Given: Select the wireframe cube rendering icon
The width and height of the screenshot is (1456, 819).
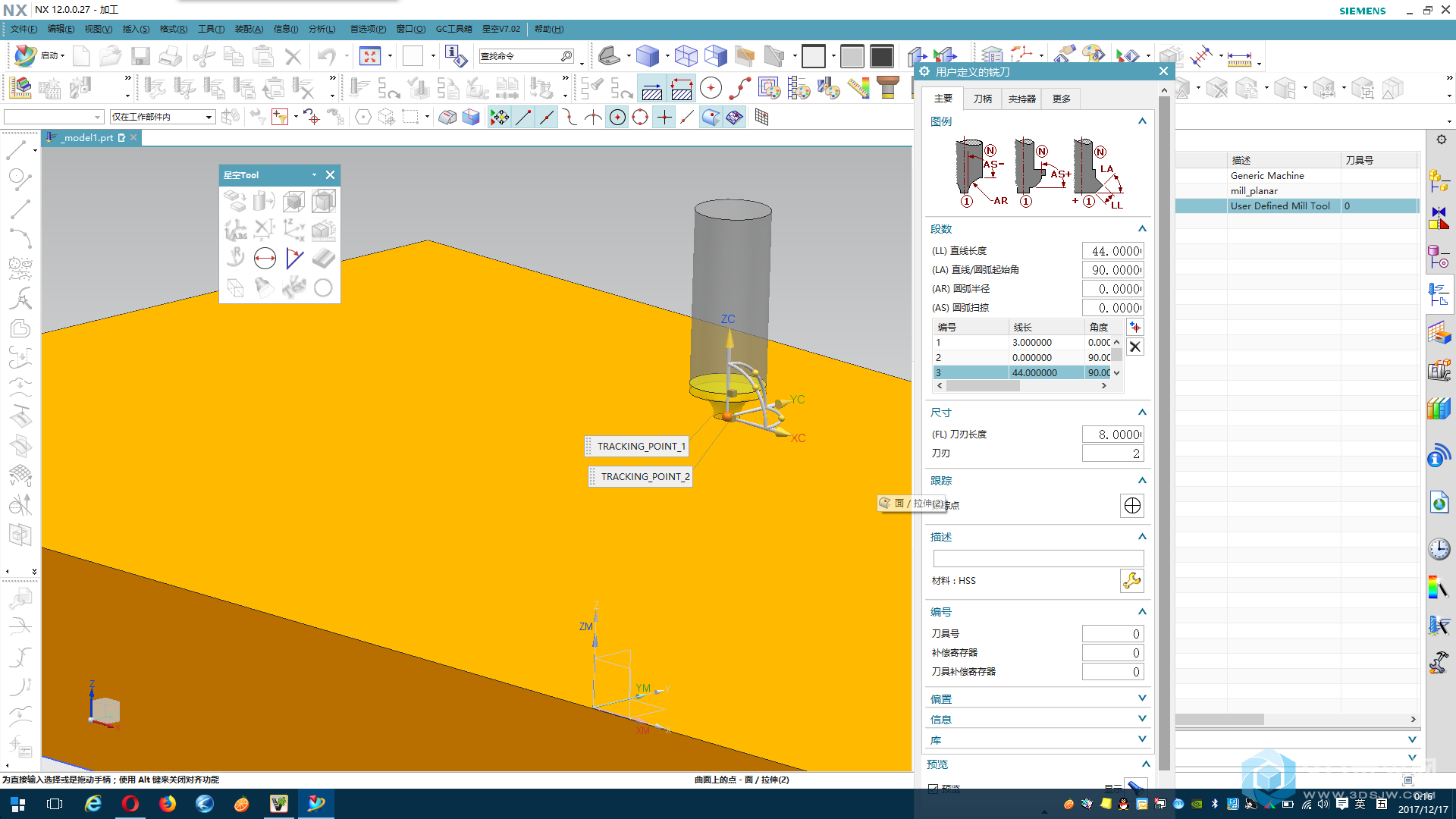Looking at the screenshot, I should (x=686, y=56).
